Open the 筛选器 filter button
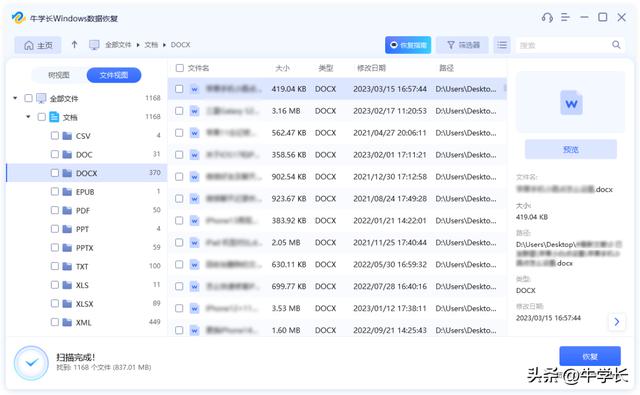The width and height of the screenshot is (640, 395). pyautogui.click(x=462, y=45)
